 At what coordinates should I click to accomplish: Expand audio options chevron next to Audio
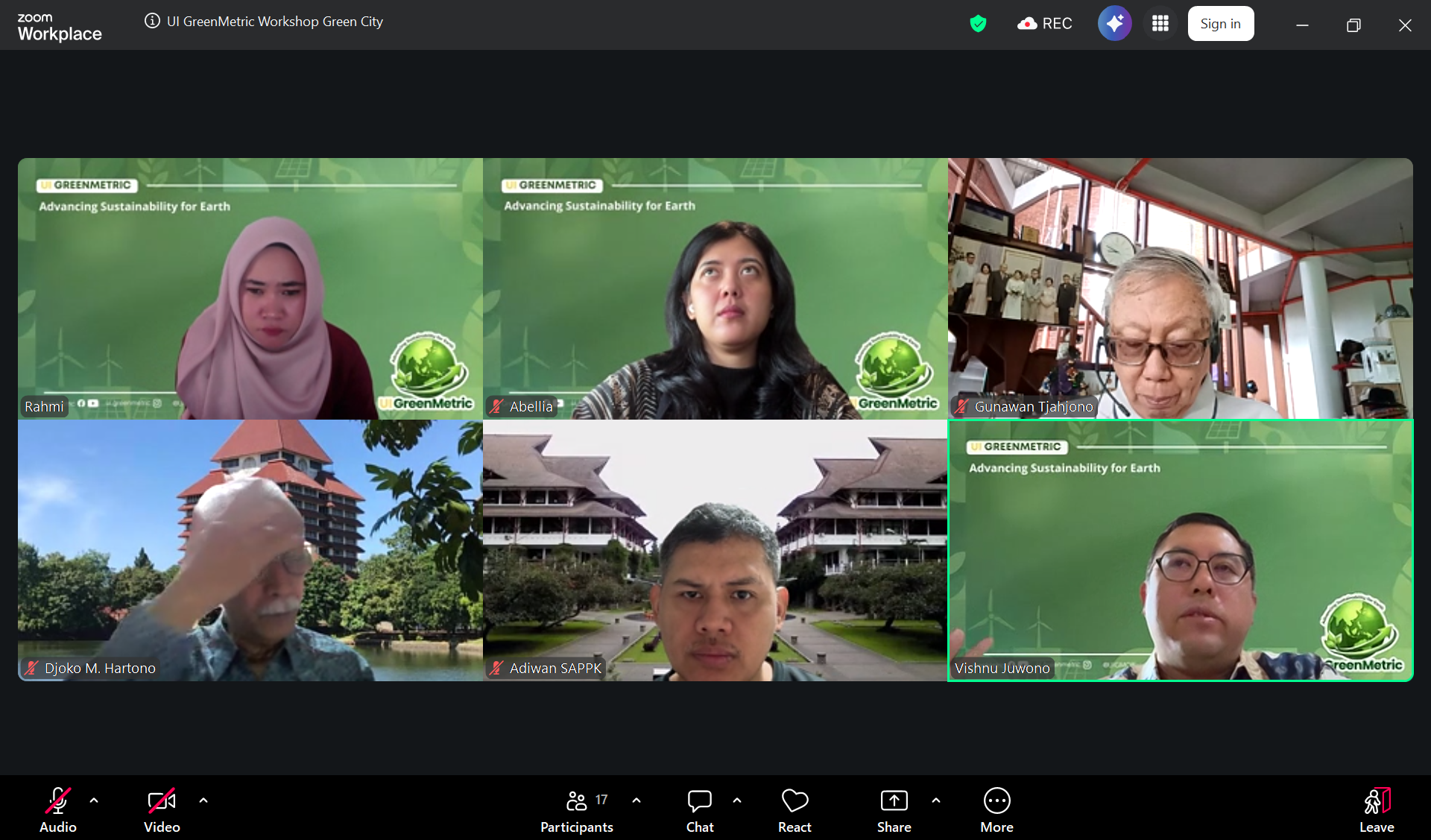pyautogui.click(x=94, y=800)
